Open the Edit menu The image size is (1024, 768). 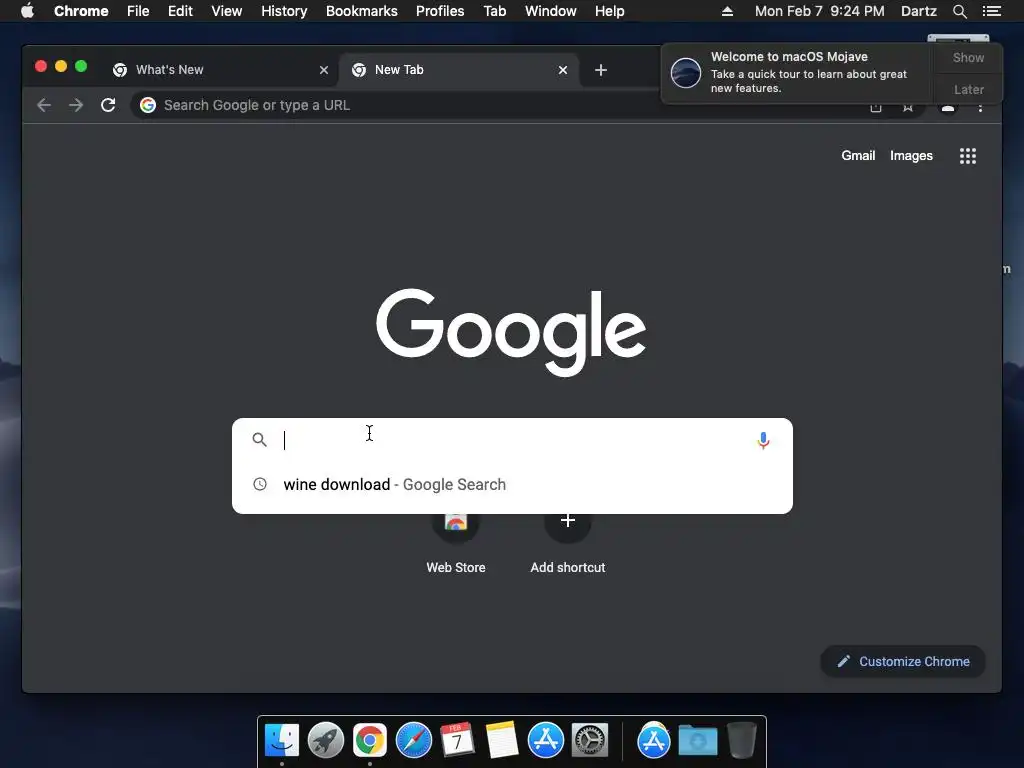click(x=180, y=11)
